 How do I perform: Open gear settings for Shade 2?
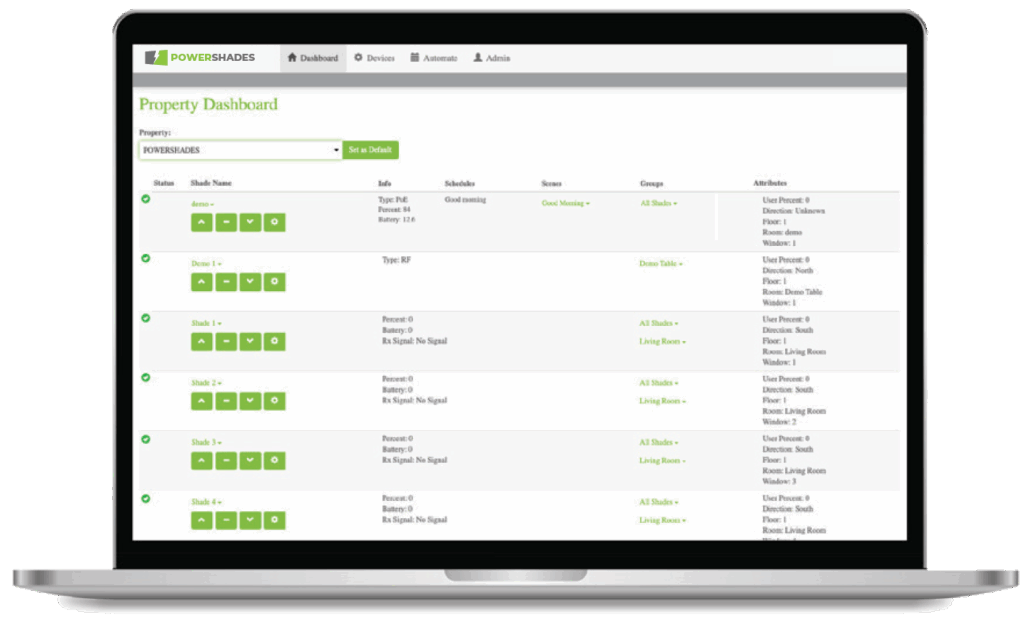coord(275,401)
